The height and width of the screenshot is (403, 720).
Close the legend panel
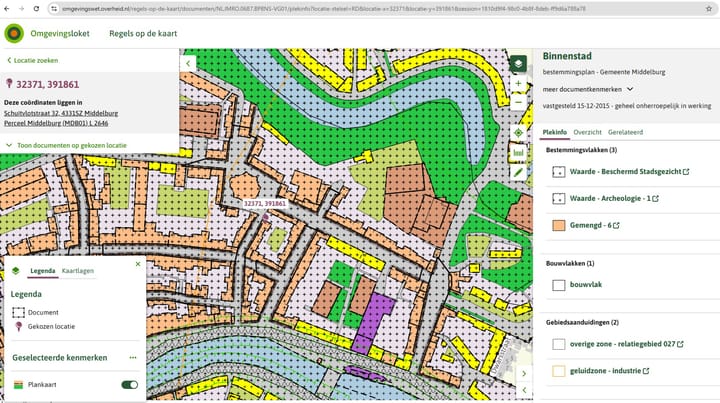point(138,264)
